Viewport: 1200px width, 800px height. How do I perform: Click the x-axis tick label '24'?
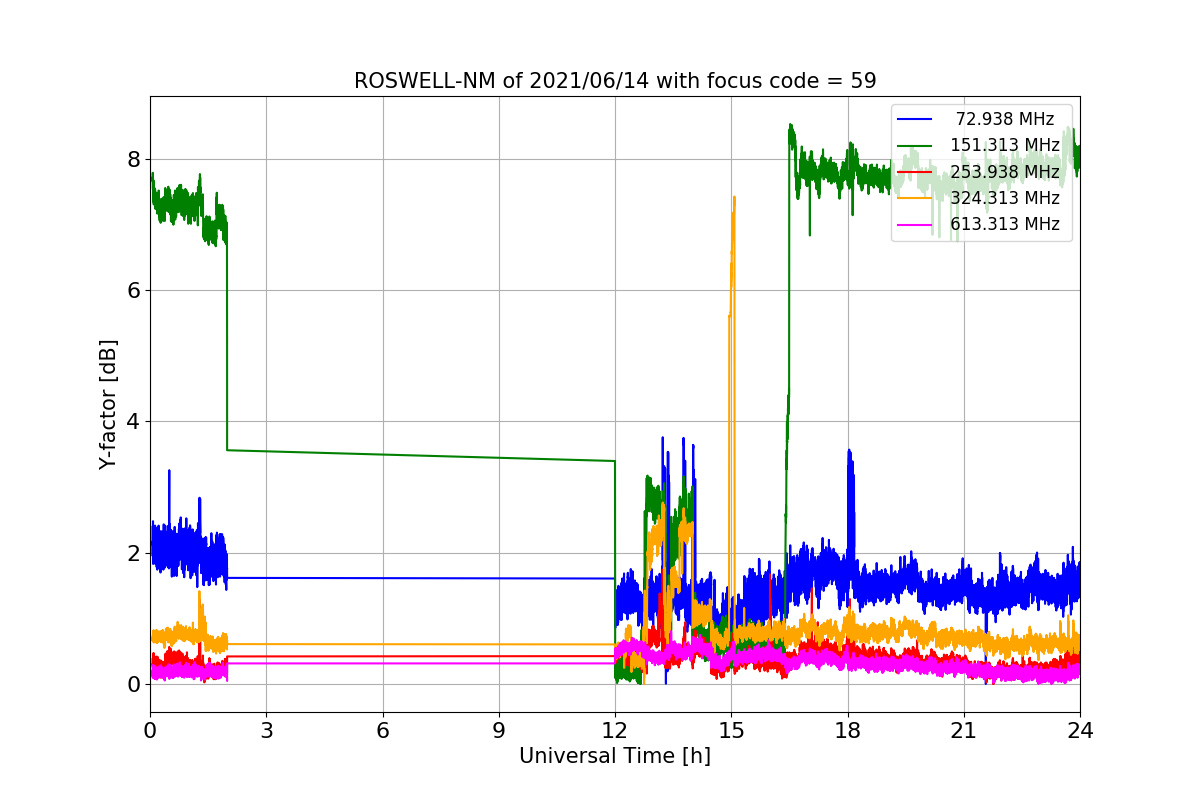pos(1080,731)
